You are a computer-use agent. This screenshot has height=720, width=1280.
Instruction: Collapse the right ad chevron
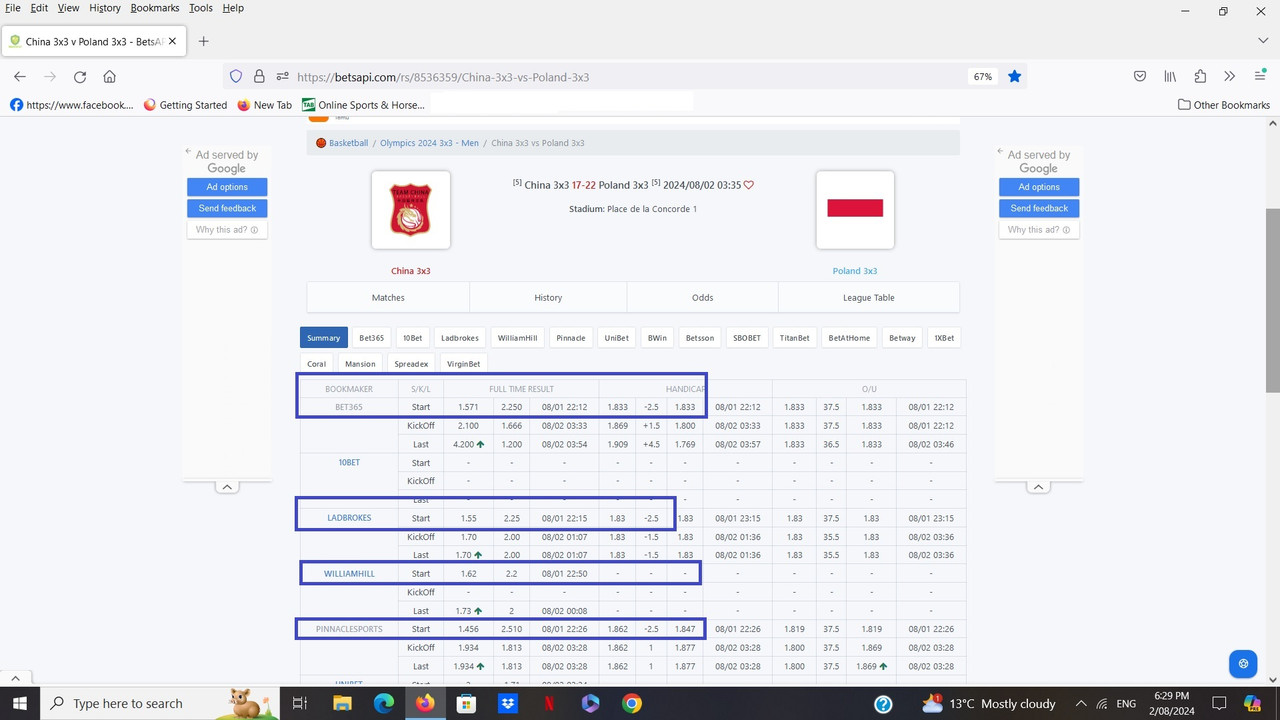pos(1039,487)
